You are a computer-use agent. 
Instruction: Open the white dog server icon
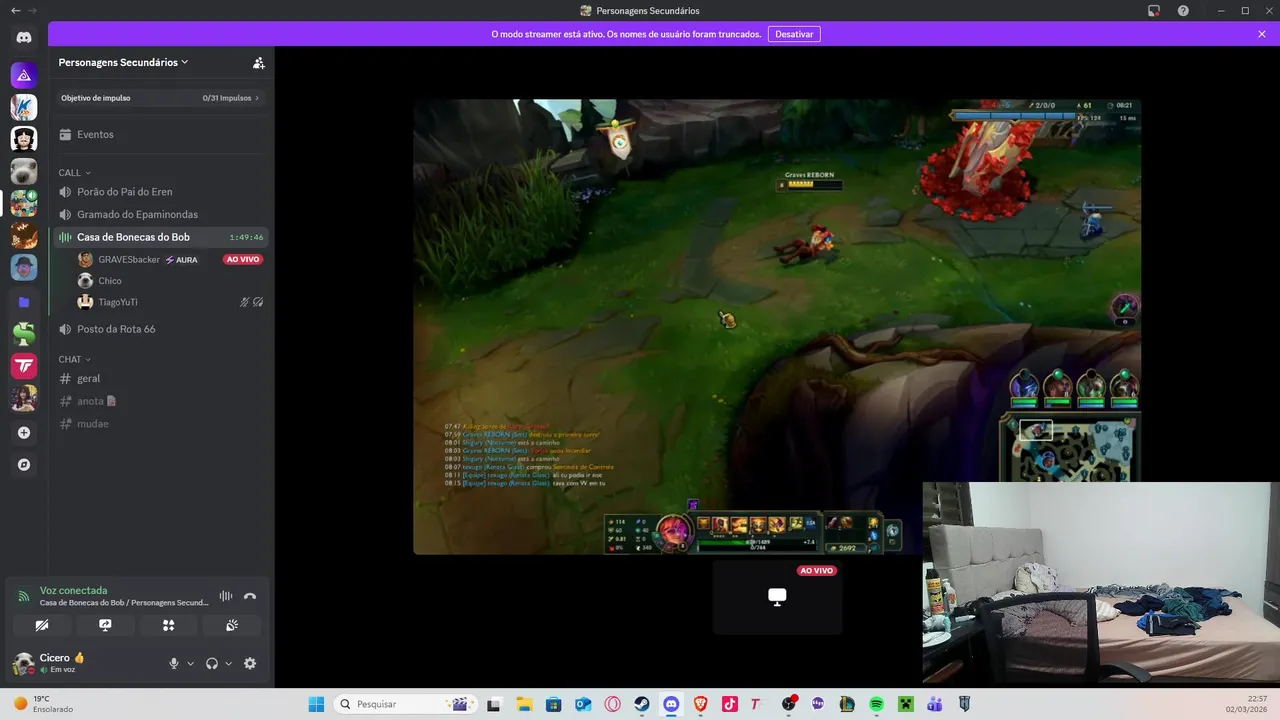(24, 171)
